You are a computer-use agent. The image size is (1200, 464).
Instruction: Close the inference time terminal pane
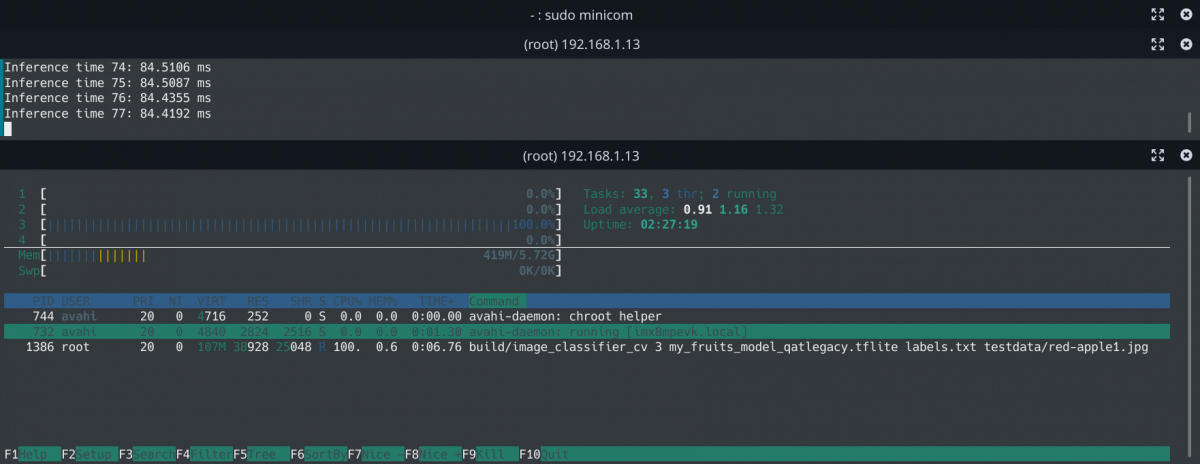(1186, 44)
